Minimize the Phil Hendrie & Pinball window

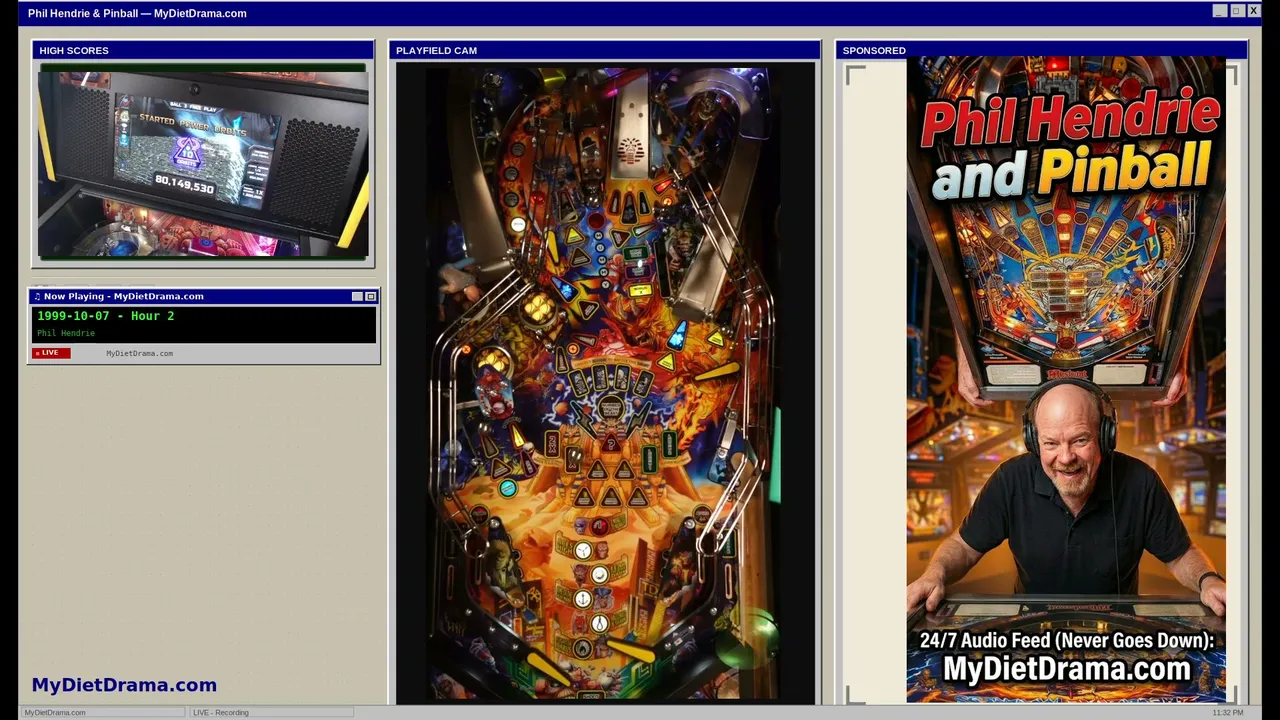pos(1220,11)
